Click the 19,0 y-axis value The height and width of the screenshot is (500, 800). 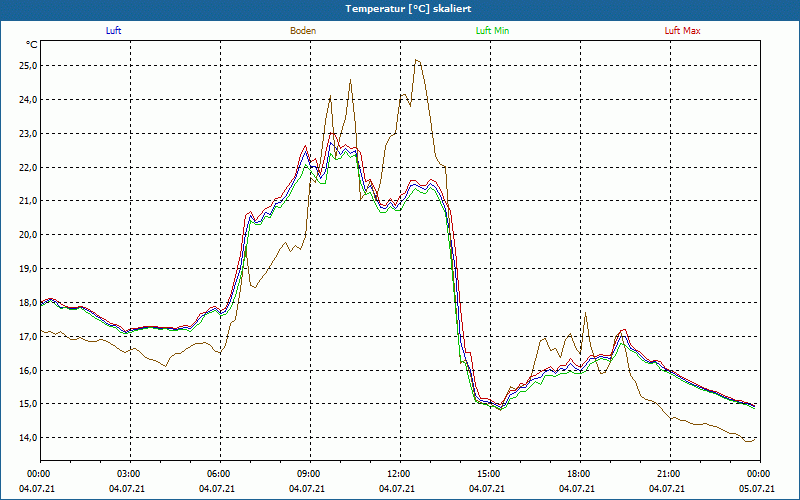[x=28, y=268]
